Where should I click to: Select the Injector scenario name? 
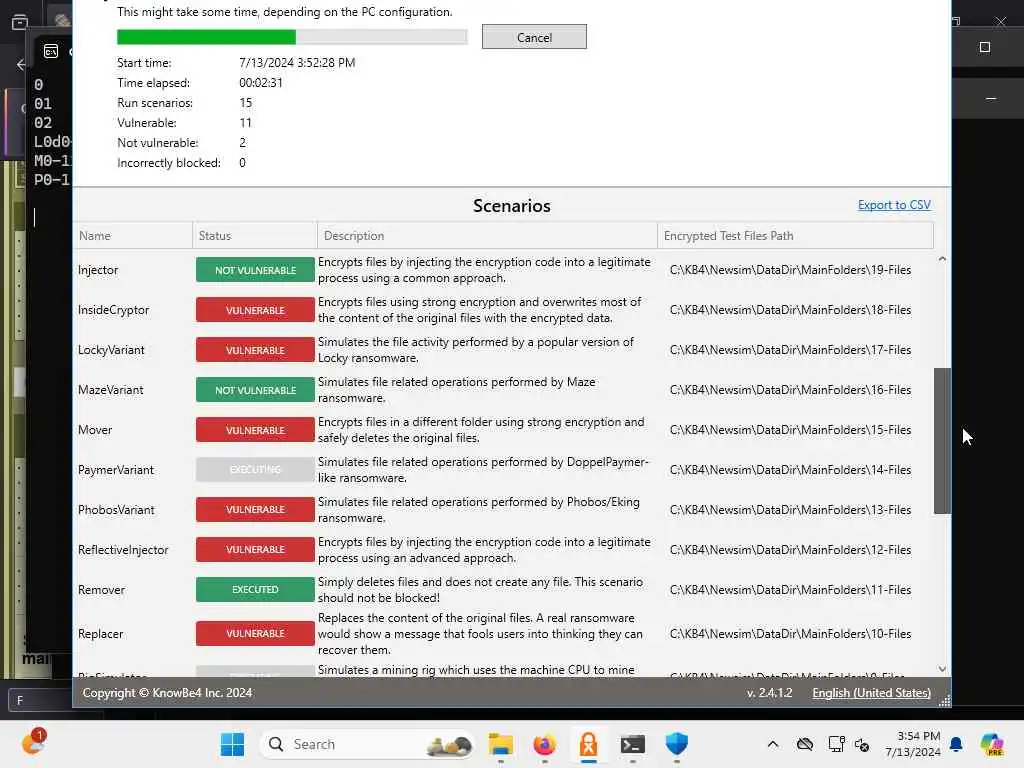click(98, 270)
